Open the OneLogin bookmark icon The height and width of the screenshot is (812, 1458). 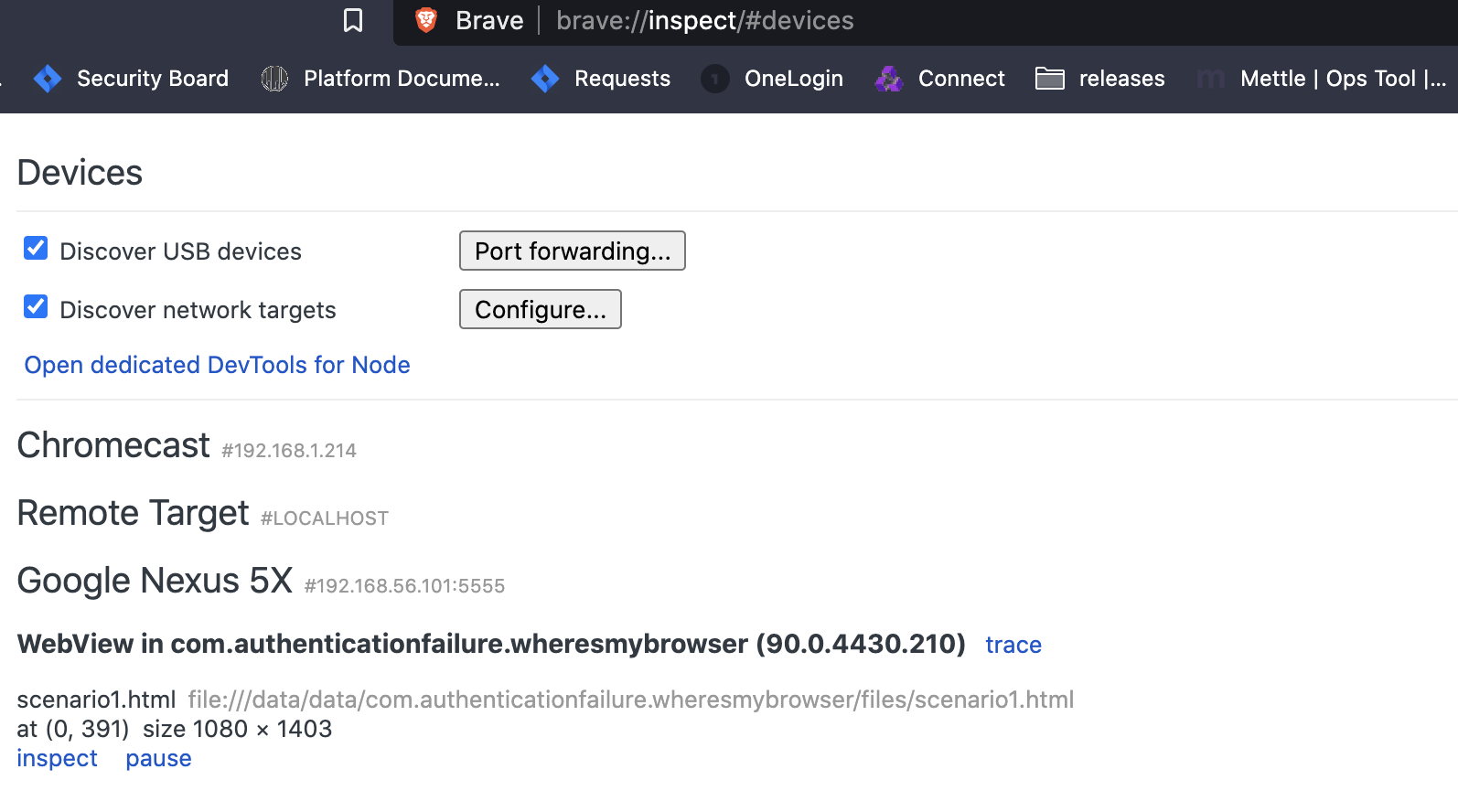(x=715, y=79)
